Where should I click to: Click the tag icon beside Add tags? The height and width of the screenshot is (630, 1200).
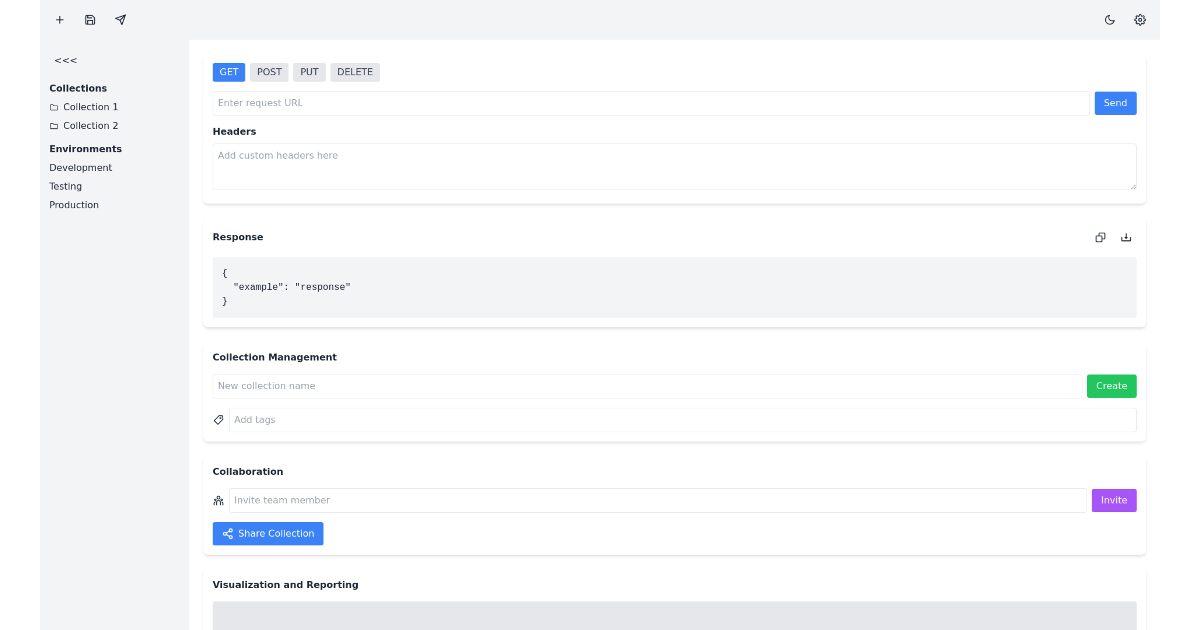point(218,419)
